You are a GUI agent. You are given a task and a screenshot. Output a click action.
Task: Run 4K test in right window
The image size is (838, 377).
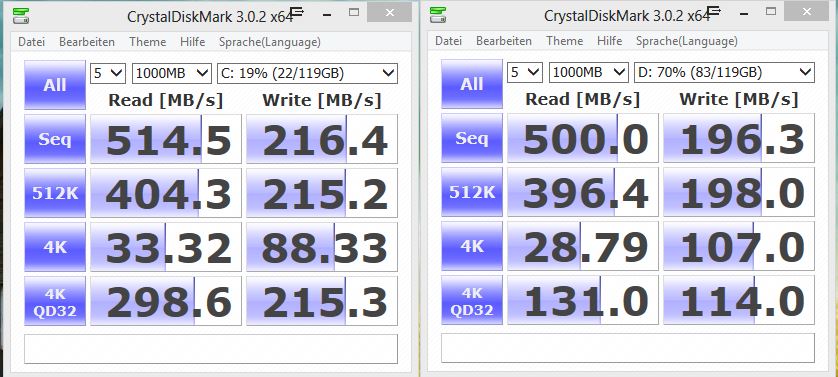[x=472, y=246]
